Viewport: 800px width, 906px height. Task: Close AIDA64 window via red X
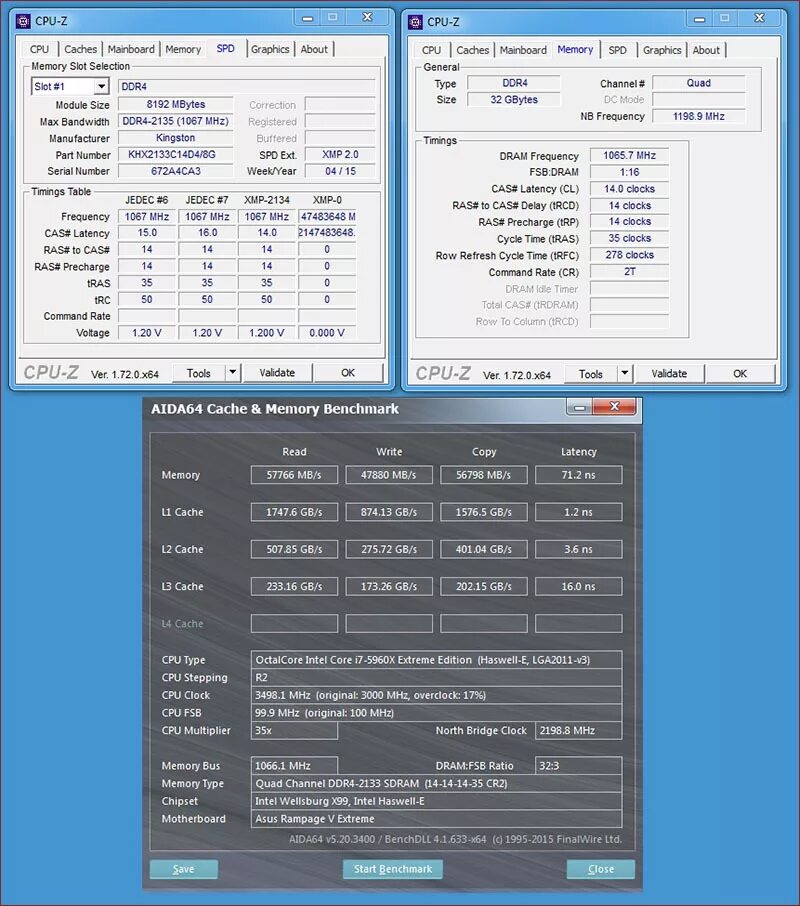[x=615, y=407]
